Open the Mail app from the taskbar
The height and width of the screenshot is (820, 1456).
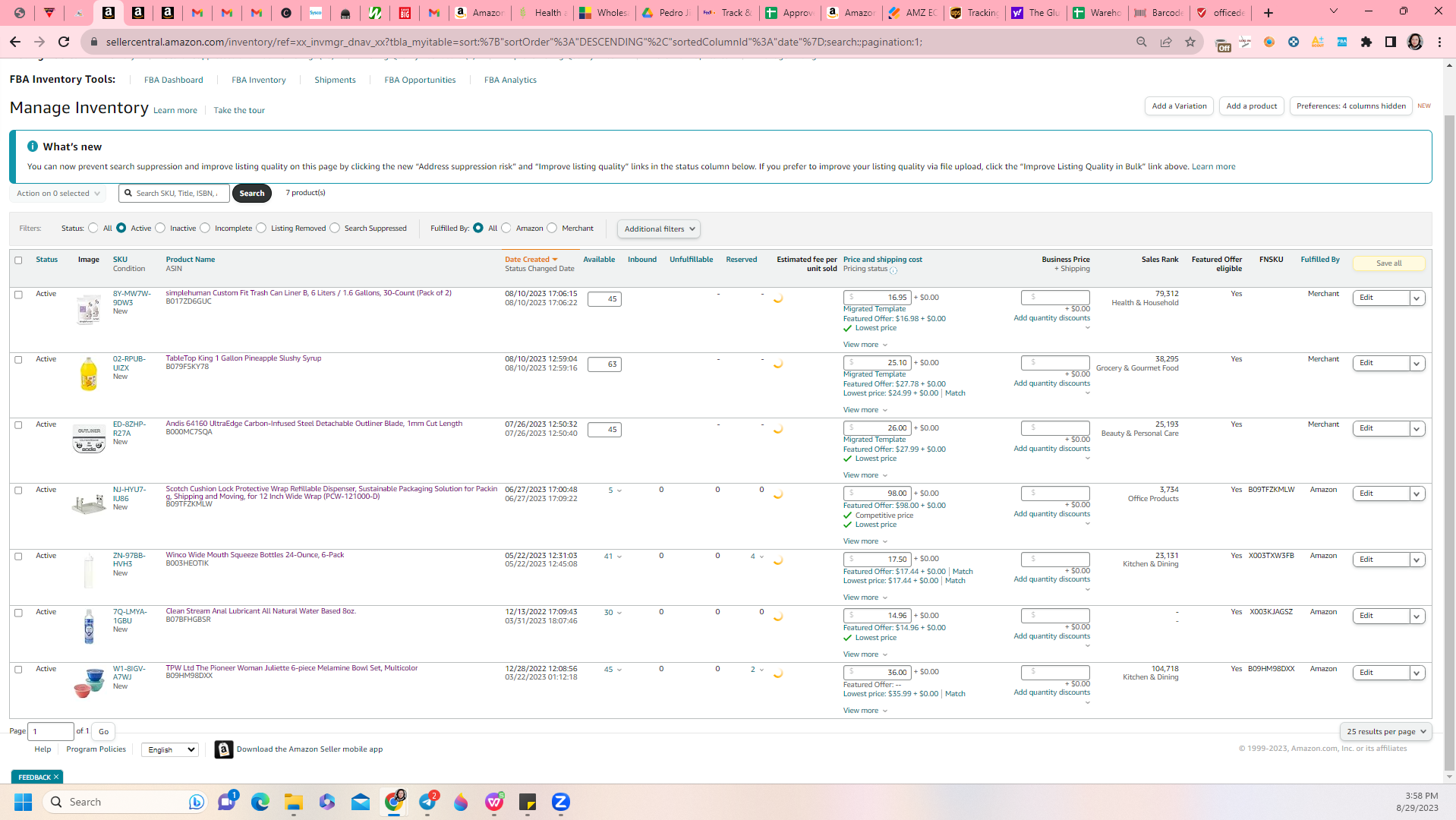361,802
